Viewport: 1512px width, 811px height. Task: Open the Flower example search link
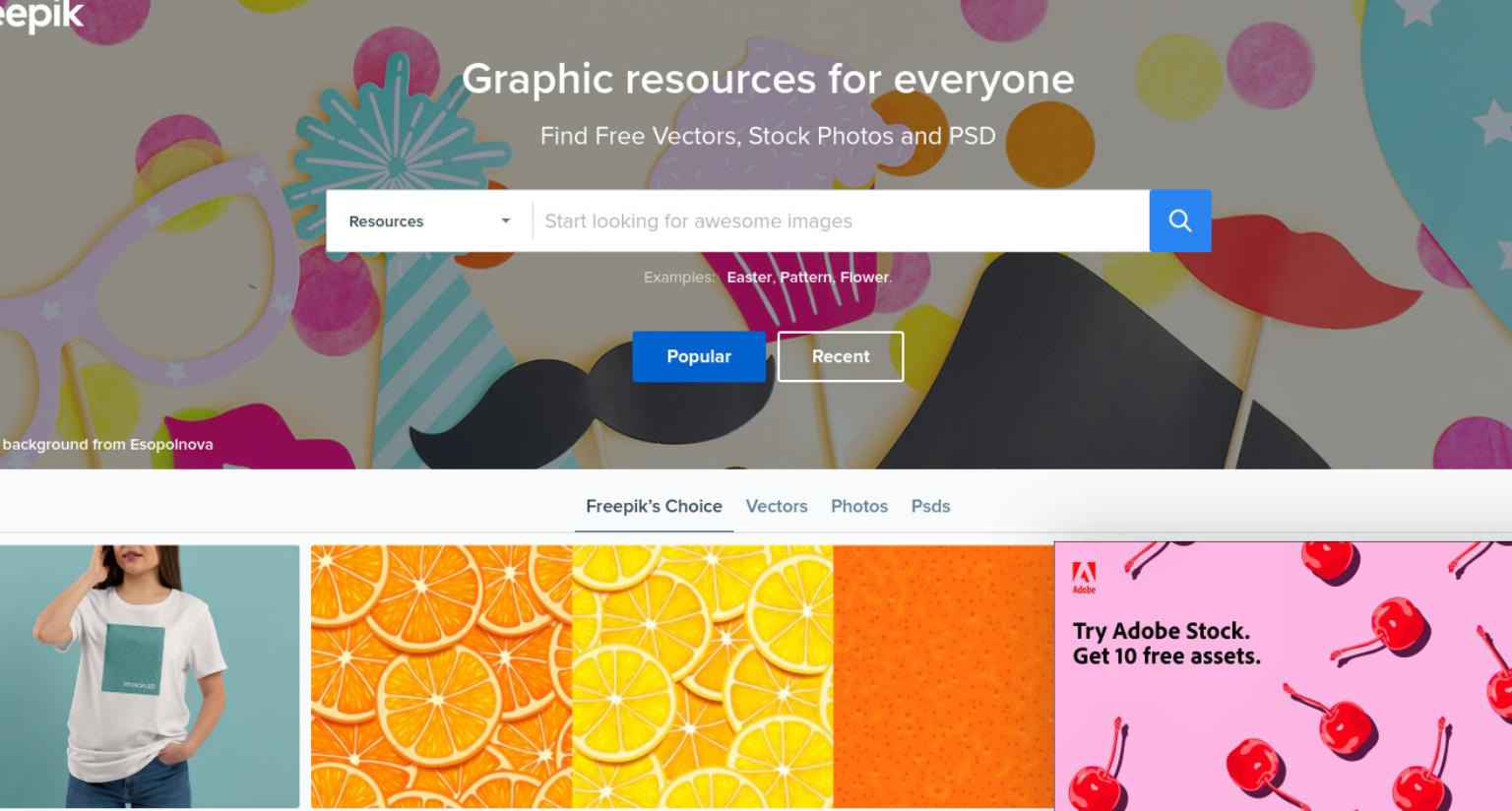864,278
